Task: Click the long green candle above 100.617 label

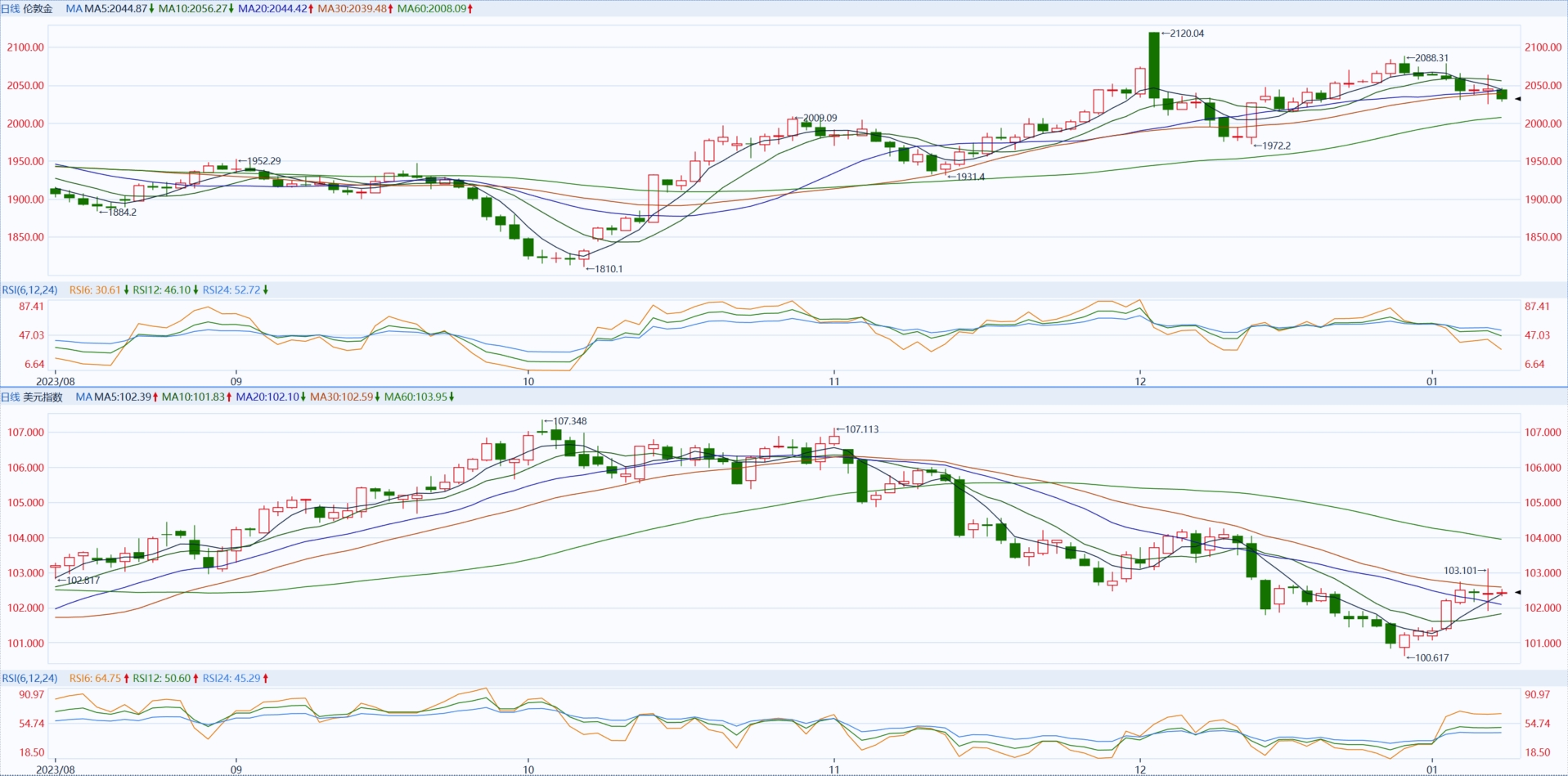Action: [x=1391, y=633]
